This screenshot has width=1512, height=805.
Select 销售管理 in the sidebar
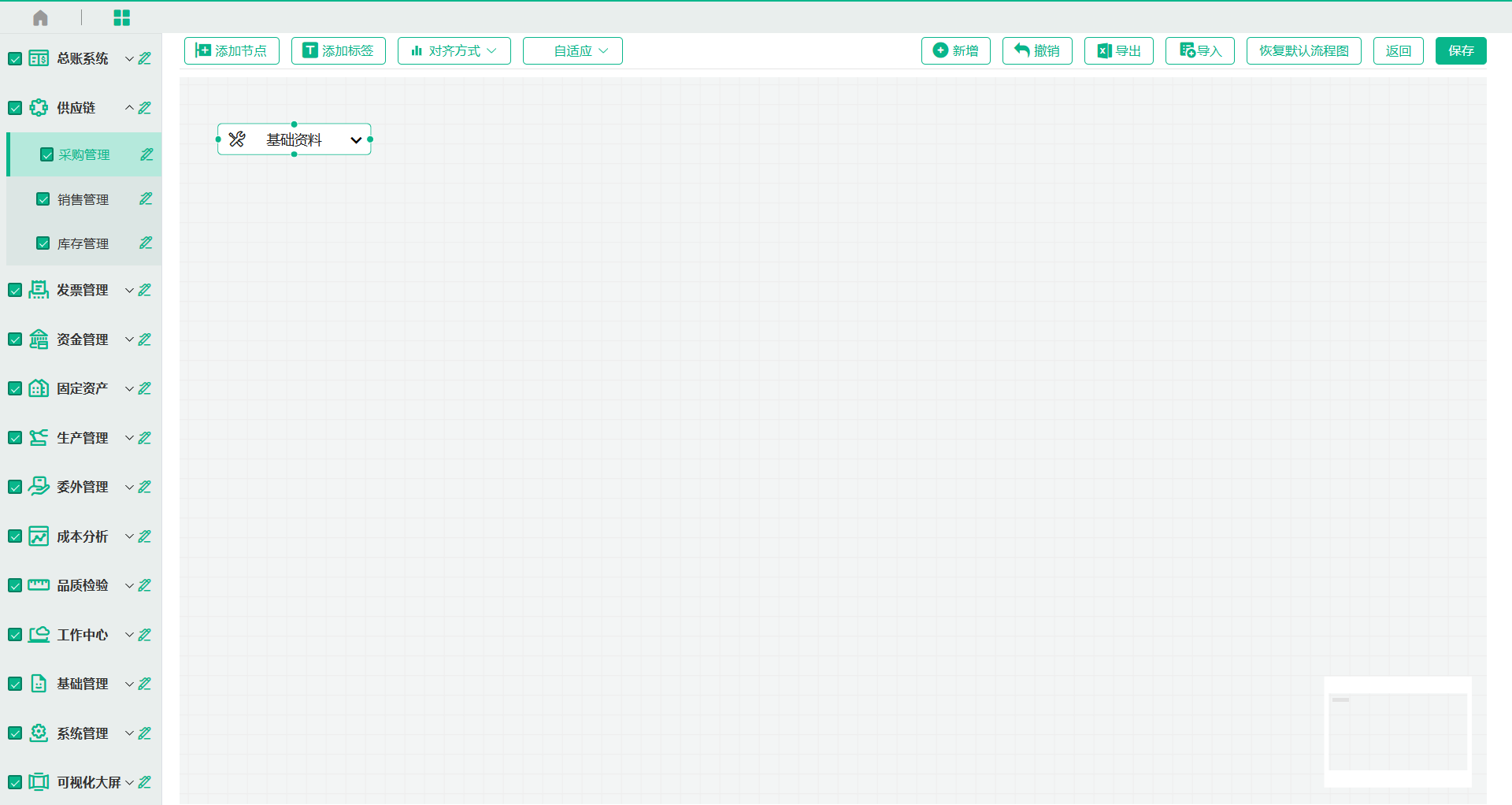tap(84, 199)
